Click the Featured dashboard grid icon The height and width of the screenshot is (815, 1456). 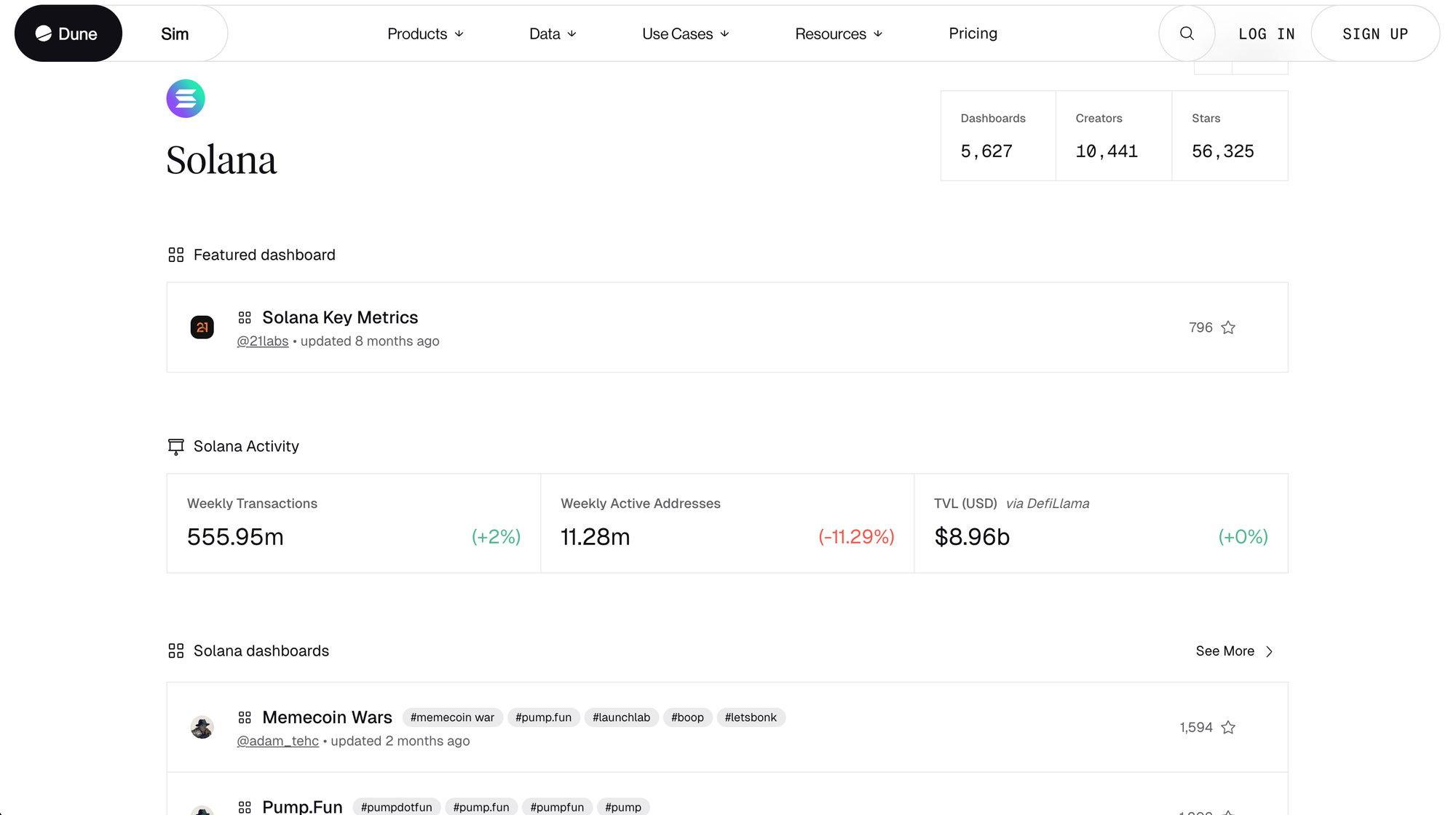(x=175, y=255)
